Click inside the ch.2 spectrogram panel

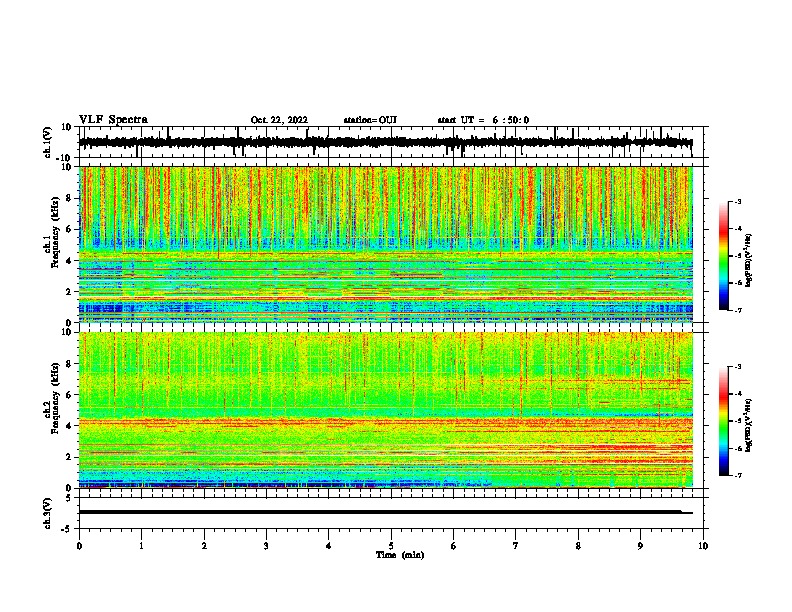(x=393, y=410)
